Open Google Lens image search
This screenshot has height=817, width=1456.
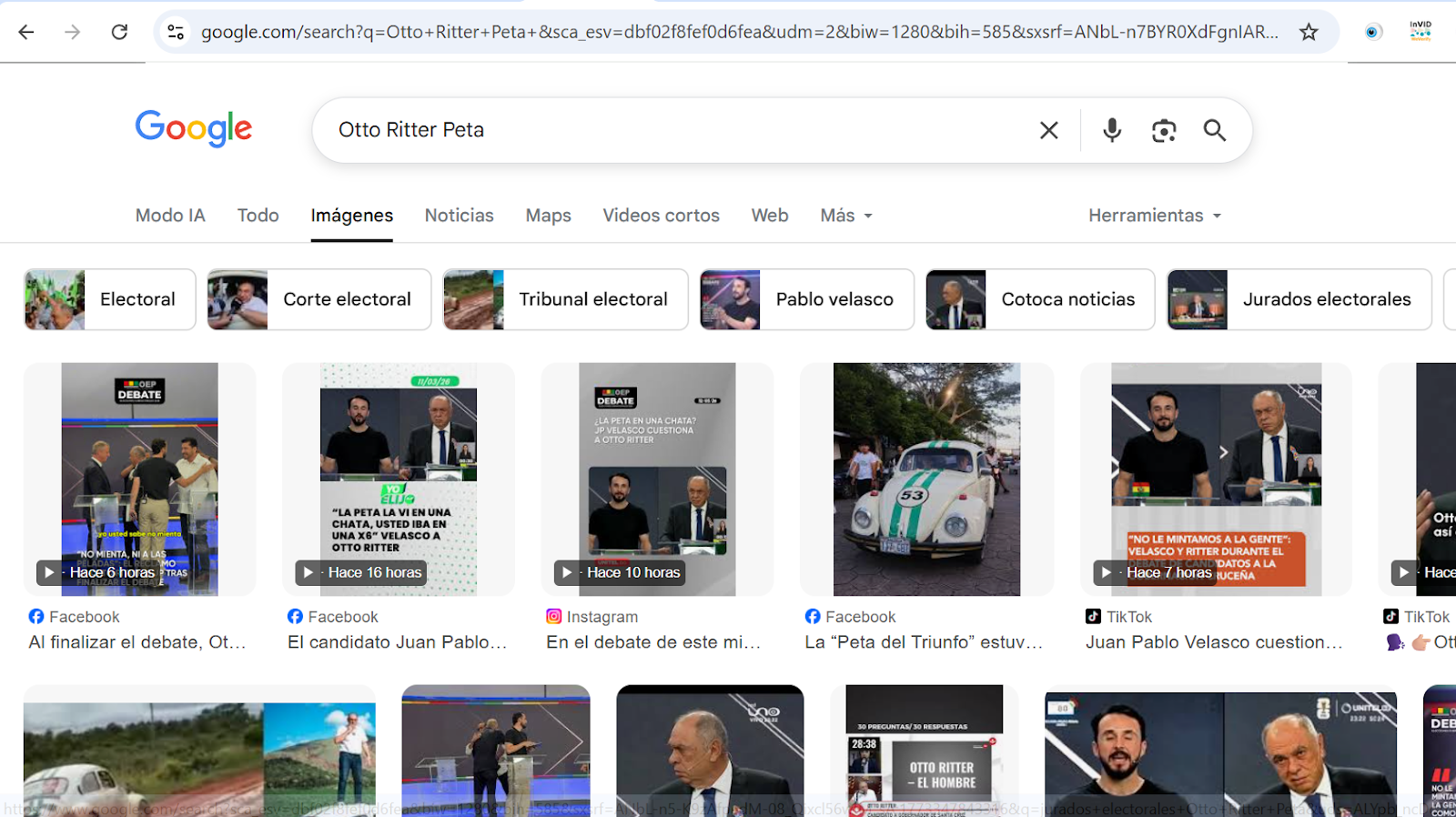click(x=1163, y=130)
